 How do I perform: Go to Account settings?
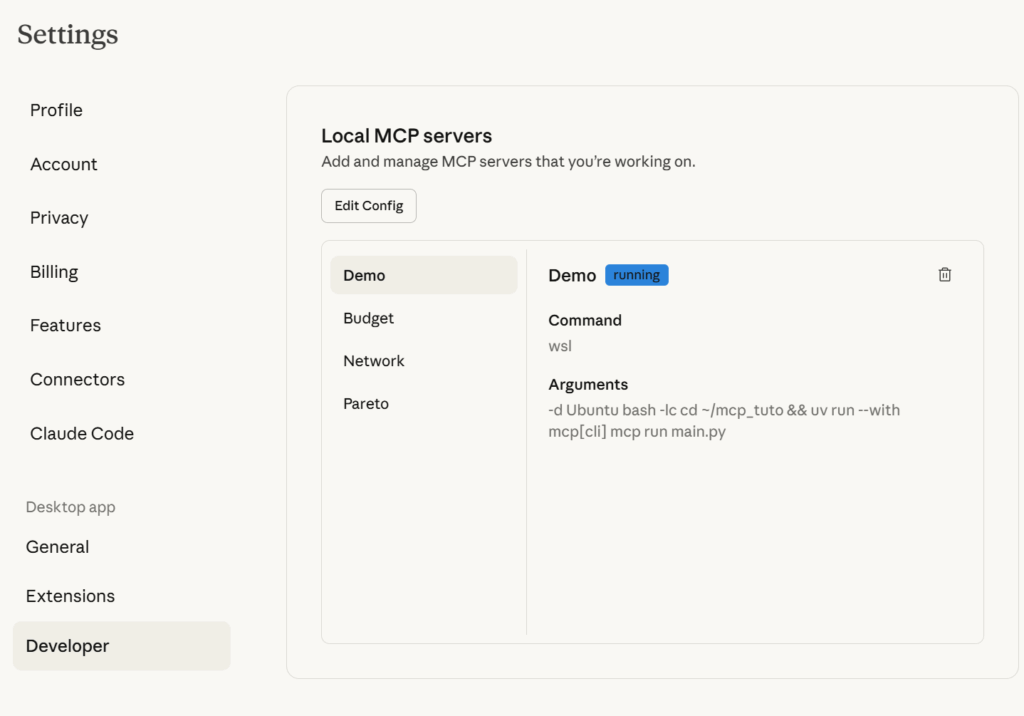pyautogui.click(x=64, y=164)
